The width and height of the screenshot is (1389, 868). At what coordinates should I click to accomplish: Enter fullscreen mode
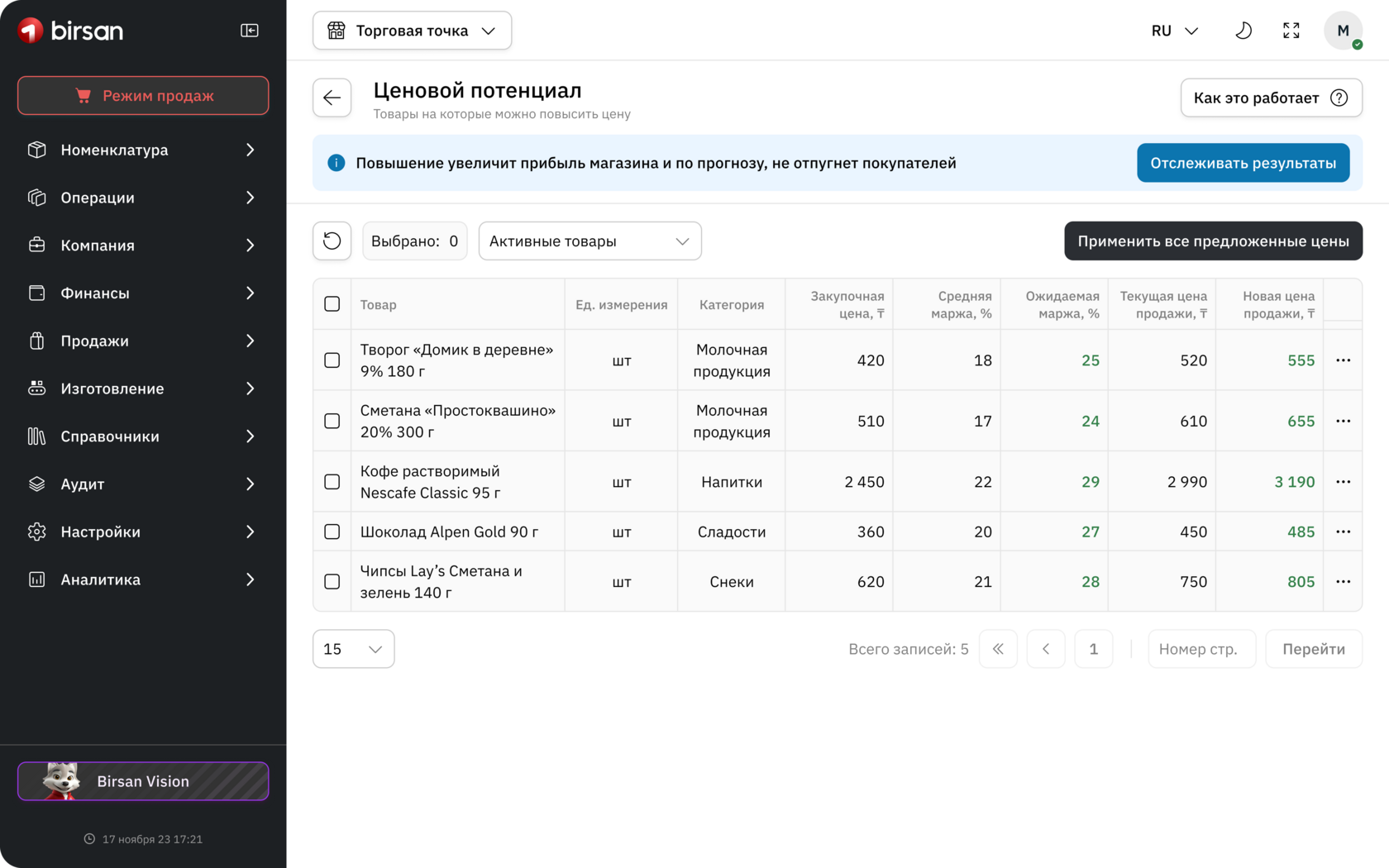[1291, 31]
